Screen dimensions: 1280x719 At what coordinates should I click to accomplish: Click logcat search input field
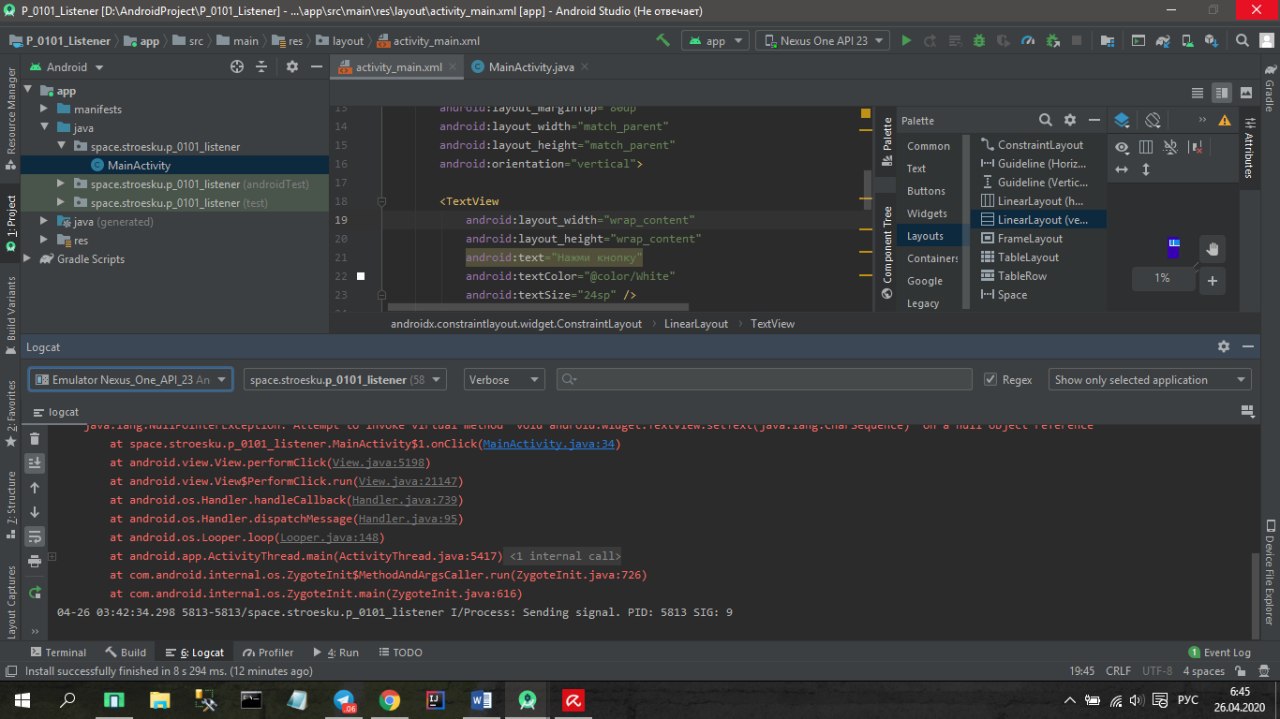[764, 380]
